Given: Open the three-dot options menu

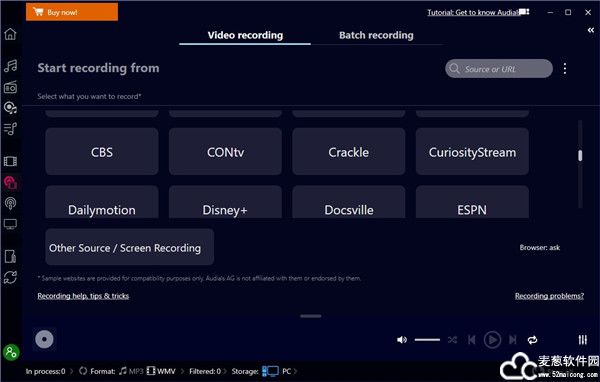Looking at the screenshot, I should point(565,69).
